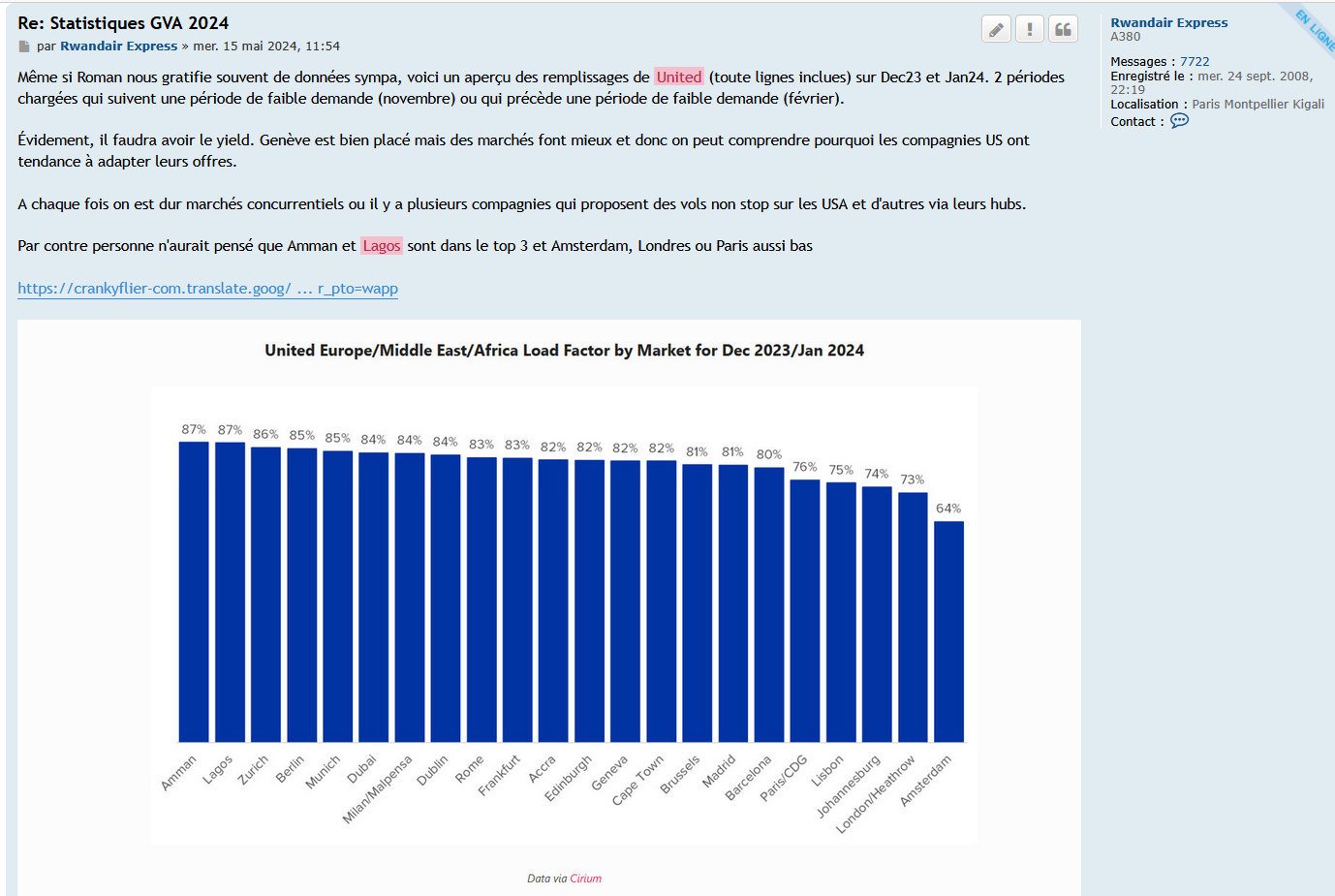Click the 'Cape Town' axis label
Viewport: 1335px width, 896px height.
click(637, 780)
